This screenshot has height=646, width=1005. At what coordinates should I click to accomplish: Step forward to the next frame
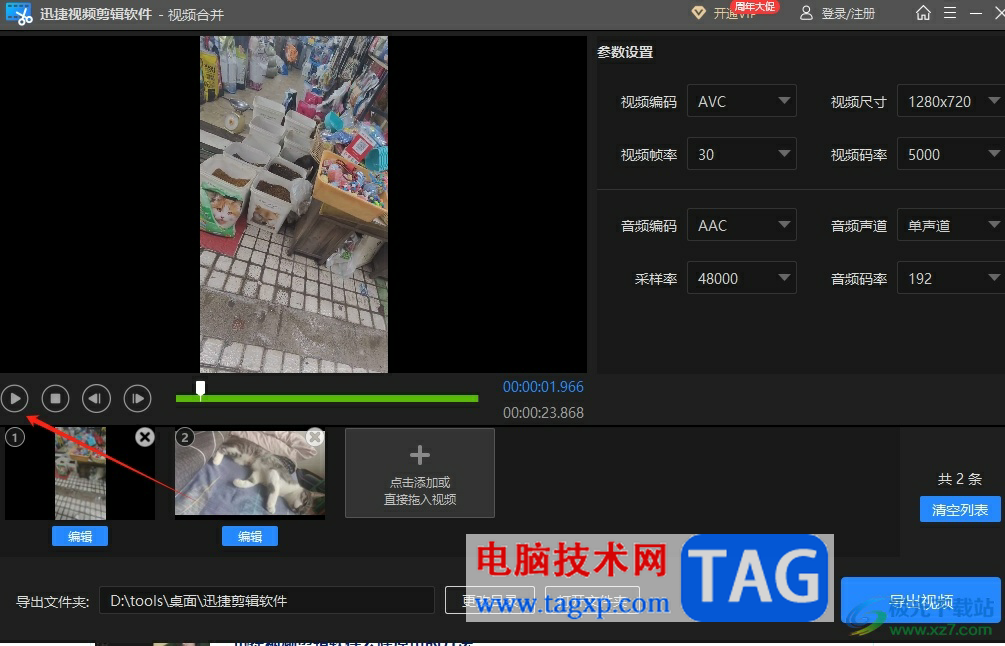point(137,399)
